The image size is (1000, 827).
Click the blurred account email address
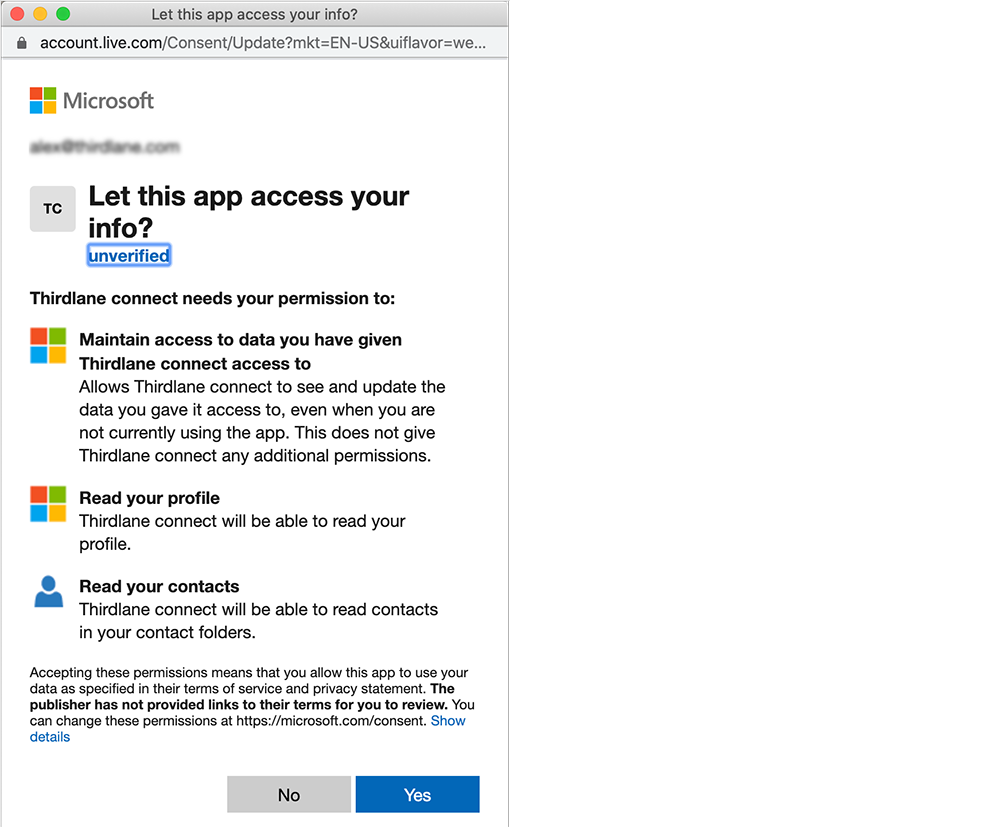pos(105,147)
